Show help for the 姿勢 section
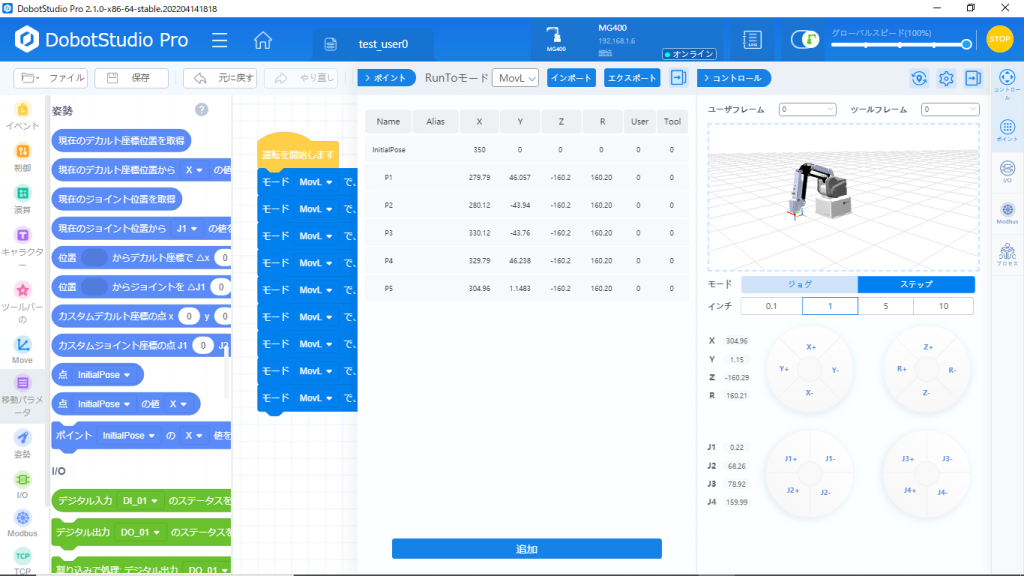 [201, 110]
